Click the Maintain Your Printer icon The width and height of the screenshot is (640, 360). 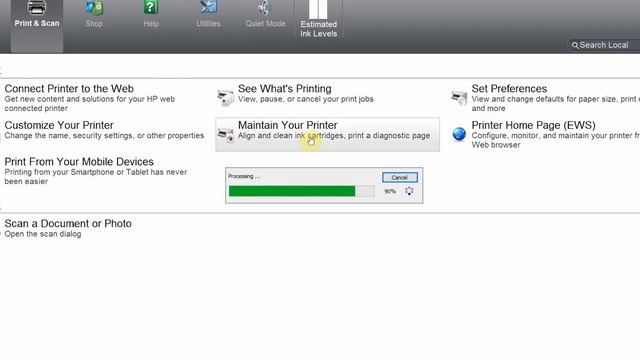click(x=225, y=134)
